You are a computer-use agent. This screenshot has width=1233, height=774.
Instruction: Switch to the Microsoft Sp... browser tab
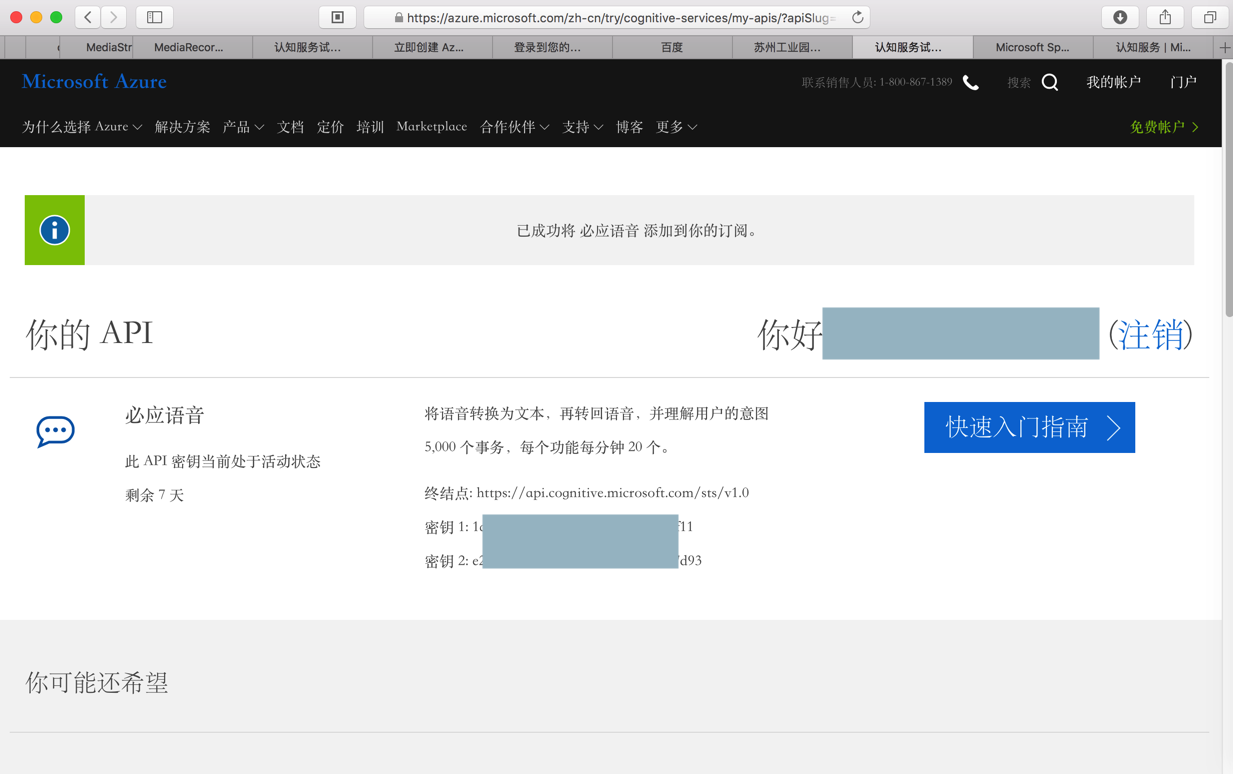1033,47
